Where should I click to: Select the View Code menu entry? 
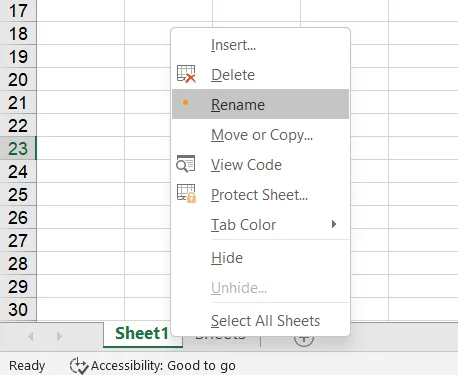click(260, 165)
